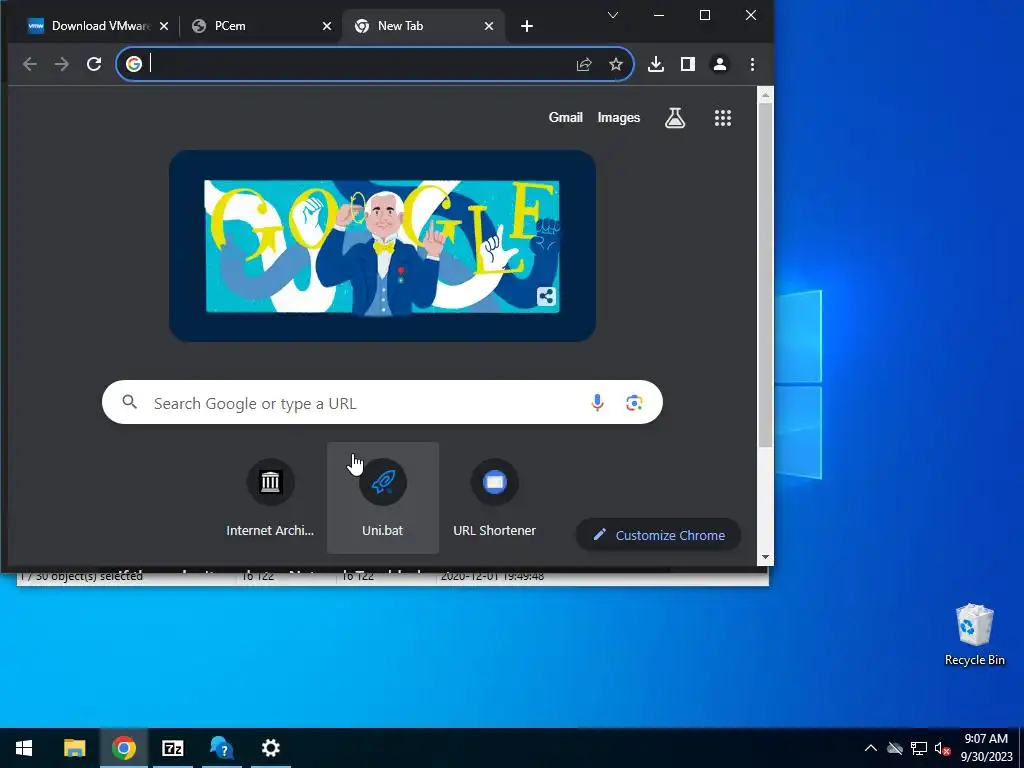Open the Windows Start menu
Screen dimensions: 1024x768
click(24, 748)
